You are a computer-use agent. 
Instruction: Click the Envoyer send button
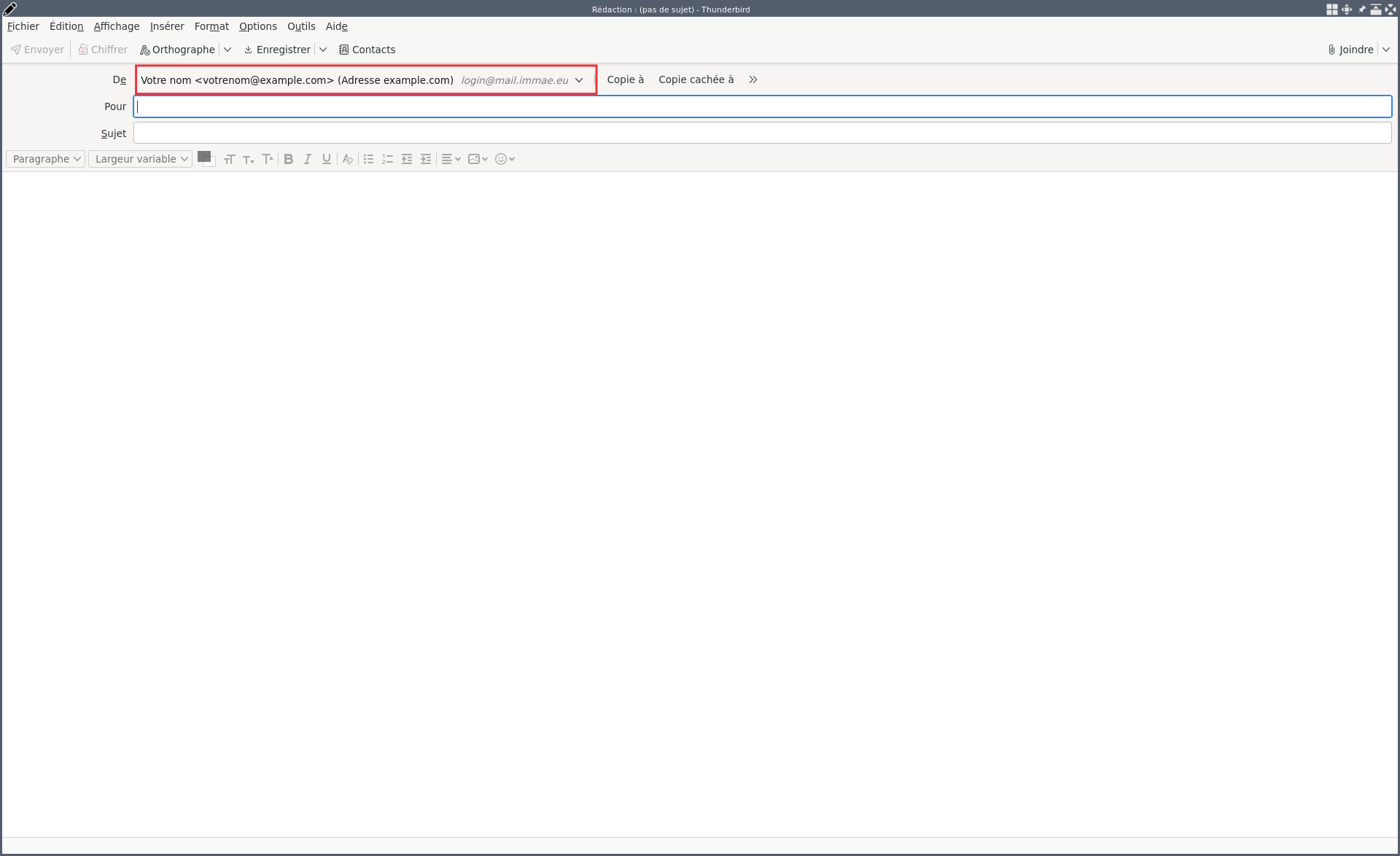tap(37, 50)
